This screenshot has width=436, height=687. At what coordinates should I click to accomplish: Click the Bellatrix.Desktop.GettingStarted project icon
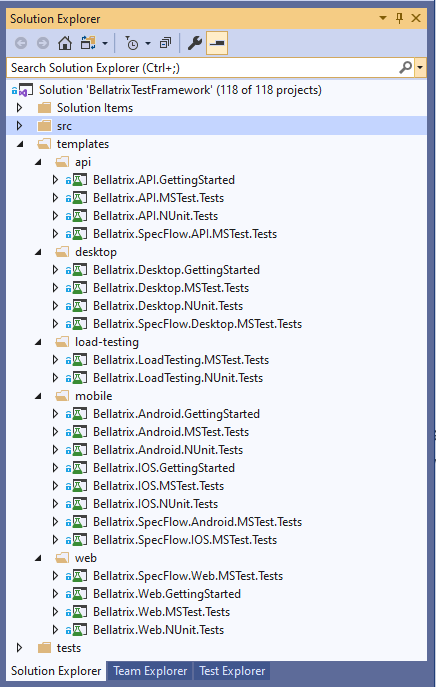tap(79, 270)
